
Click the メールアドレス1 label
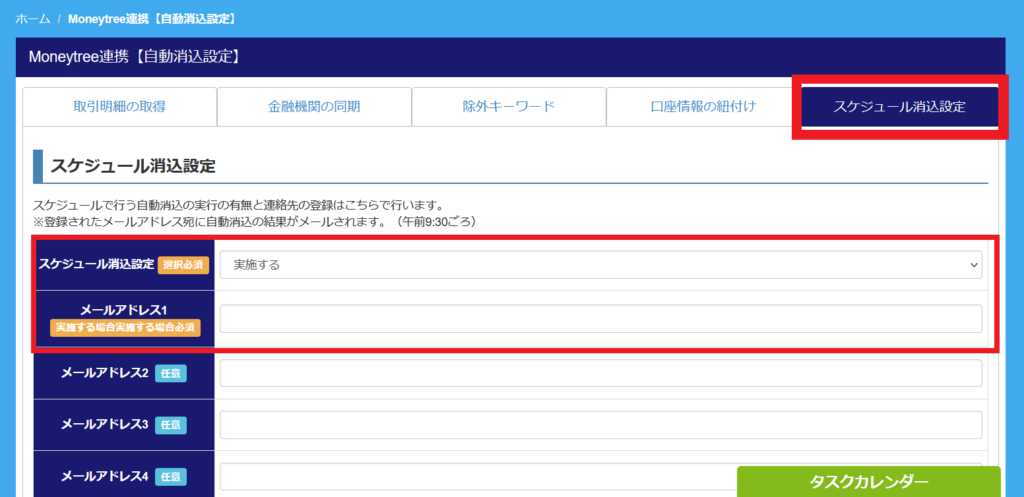124,310
